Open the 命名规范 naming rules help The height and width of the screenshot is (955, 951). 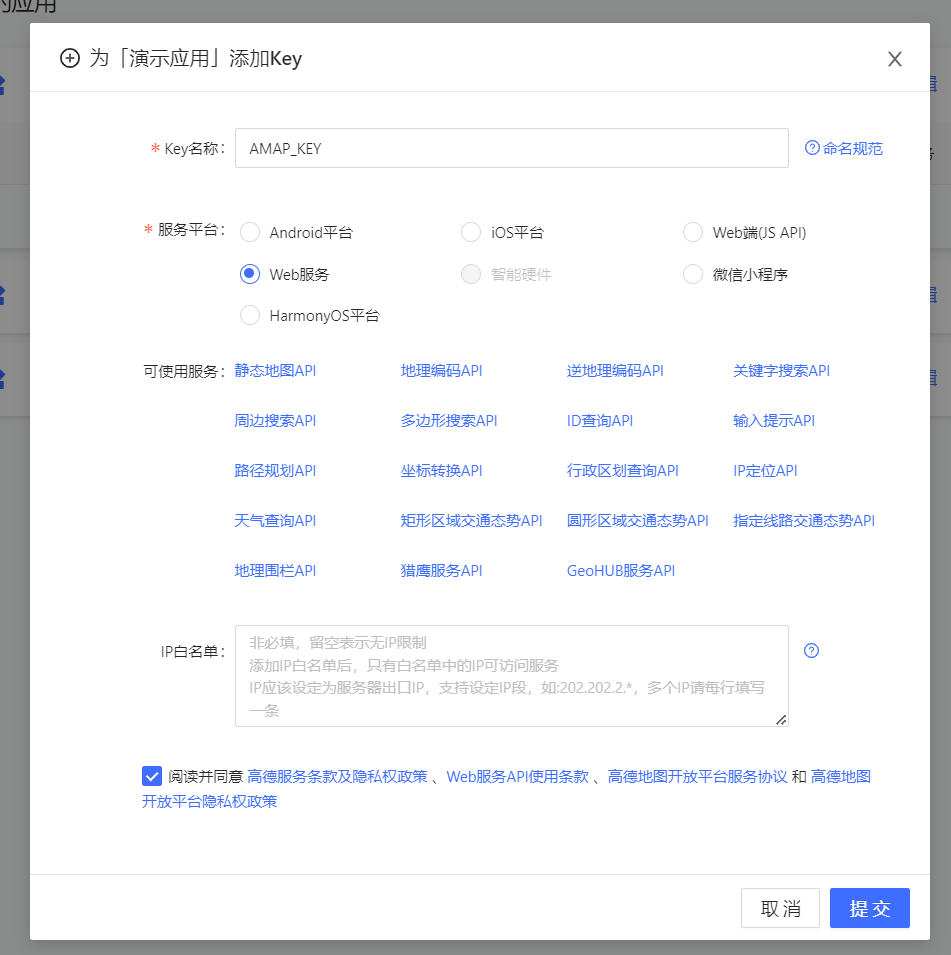click(x=844, y=148)
